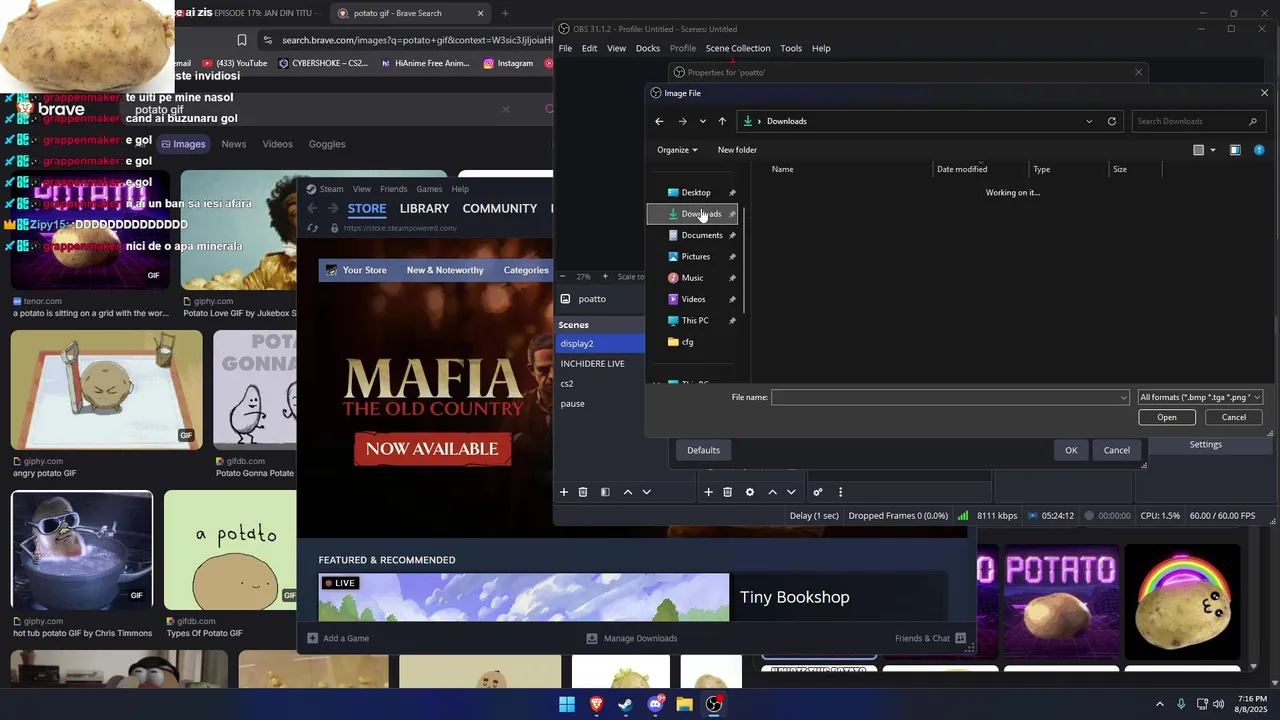Reload the Steam store page
The height and width of the screenshot is (720, 1280).
[312, 228]
